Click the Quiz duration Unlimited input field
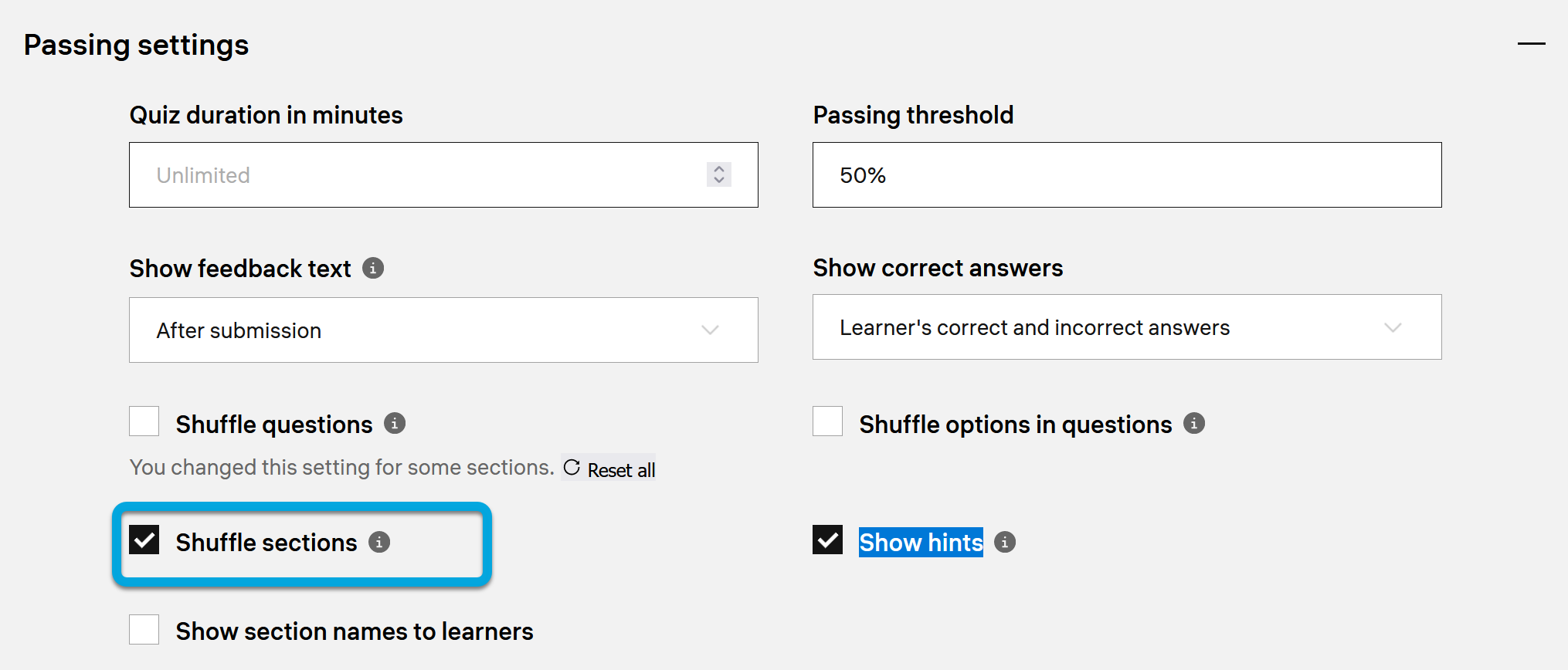The width and height of the screenshot is (1568, 670). click(x=417, y=175)
